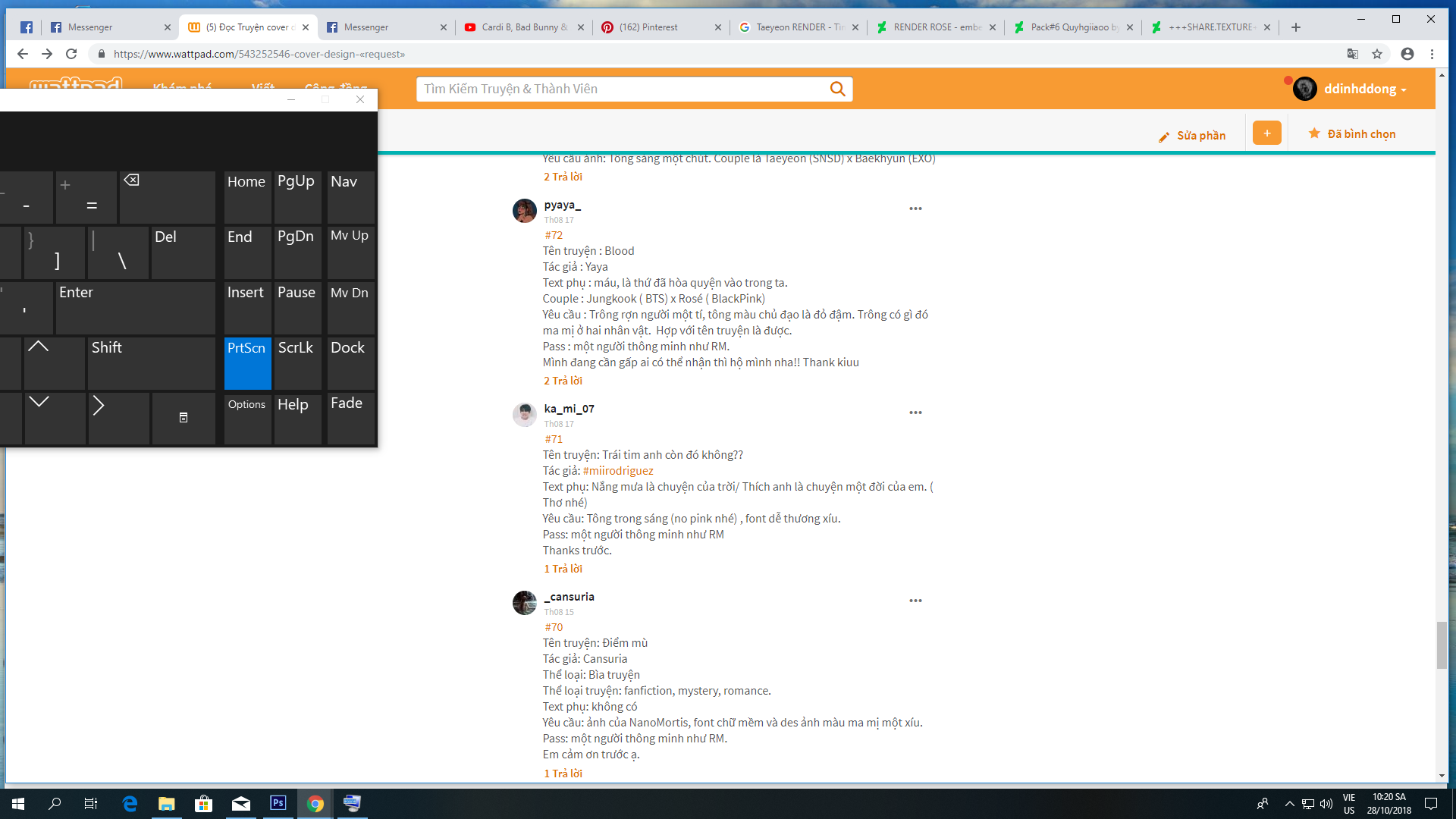Tap the Enter key on on-screen keyboard
This screenshot has height=819, width=1456.
(135, 307)
